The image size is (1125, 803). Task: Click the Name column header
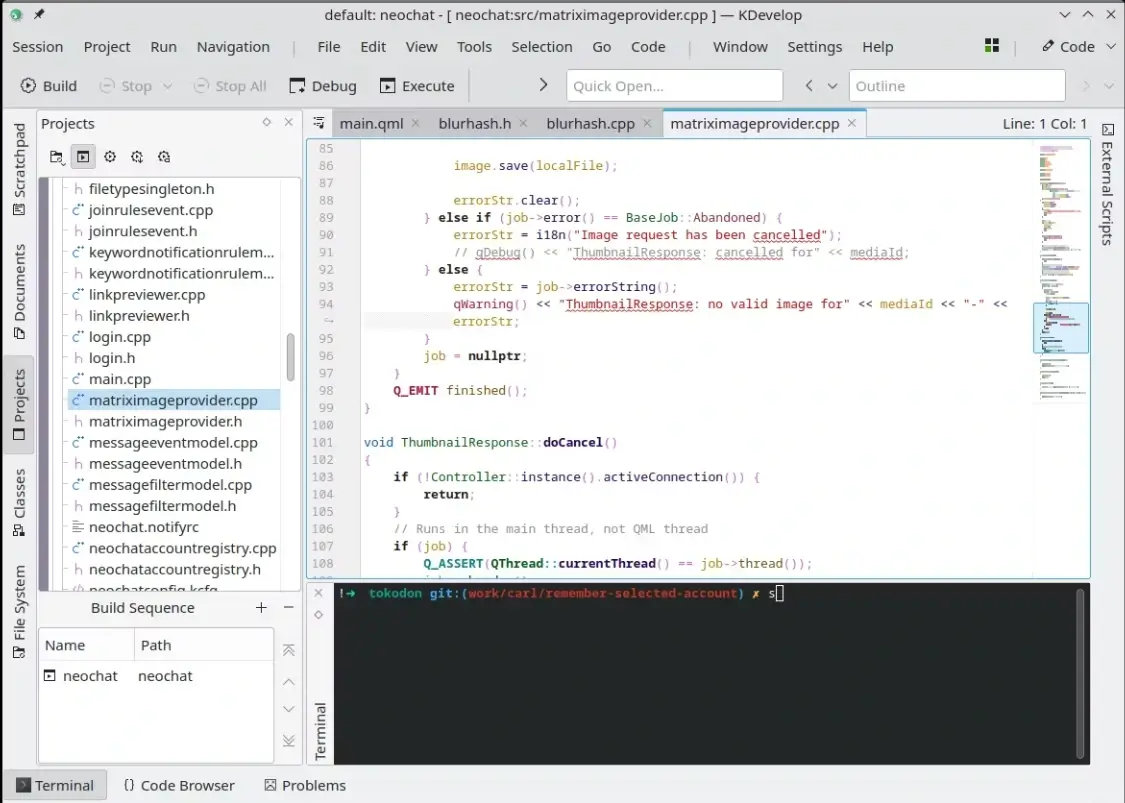(87, 645)
